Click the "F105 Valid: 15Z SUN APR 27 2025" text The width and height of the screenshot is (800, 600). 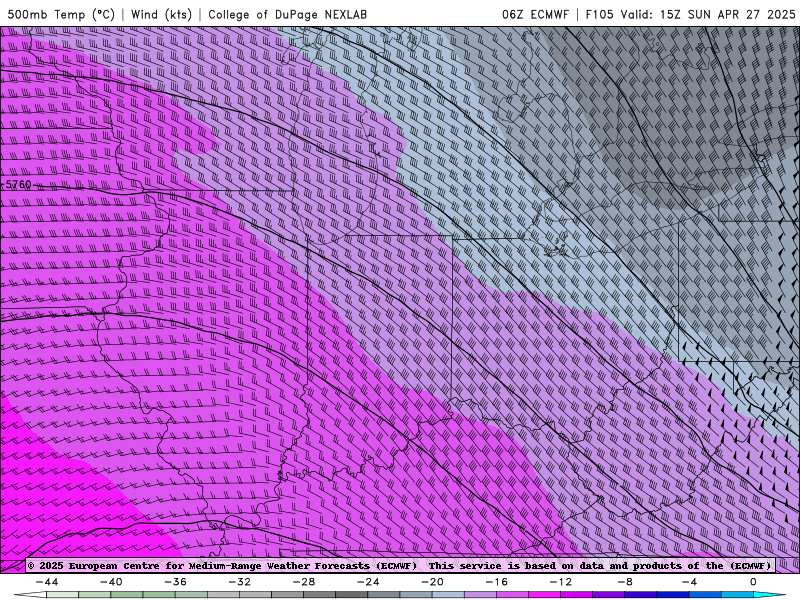(x=690, y=15)
